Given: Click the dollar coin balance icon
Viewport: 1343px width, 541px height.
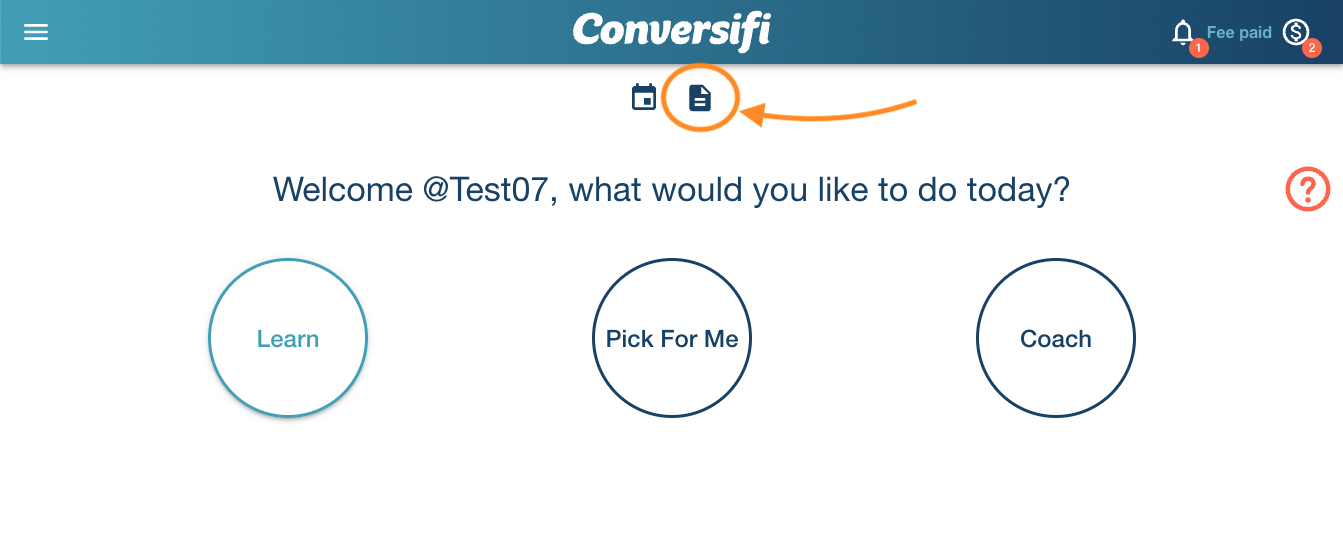Looking at the screenshot, I should [1296, 32].
